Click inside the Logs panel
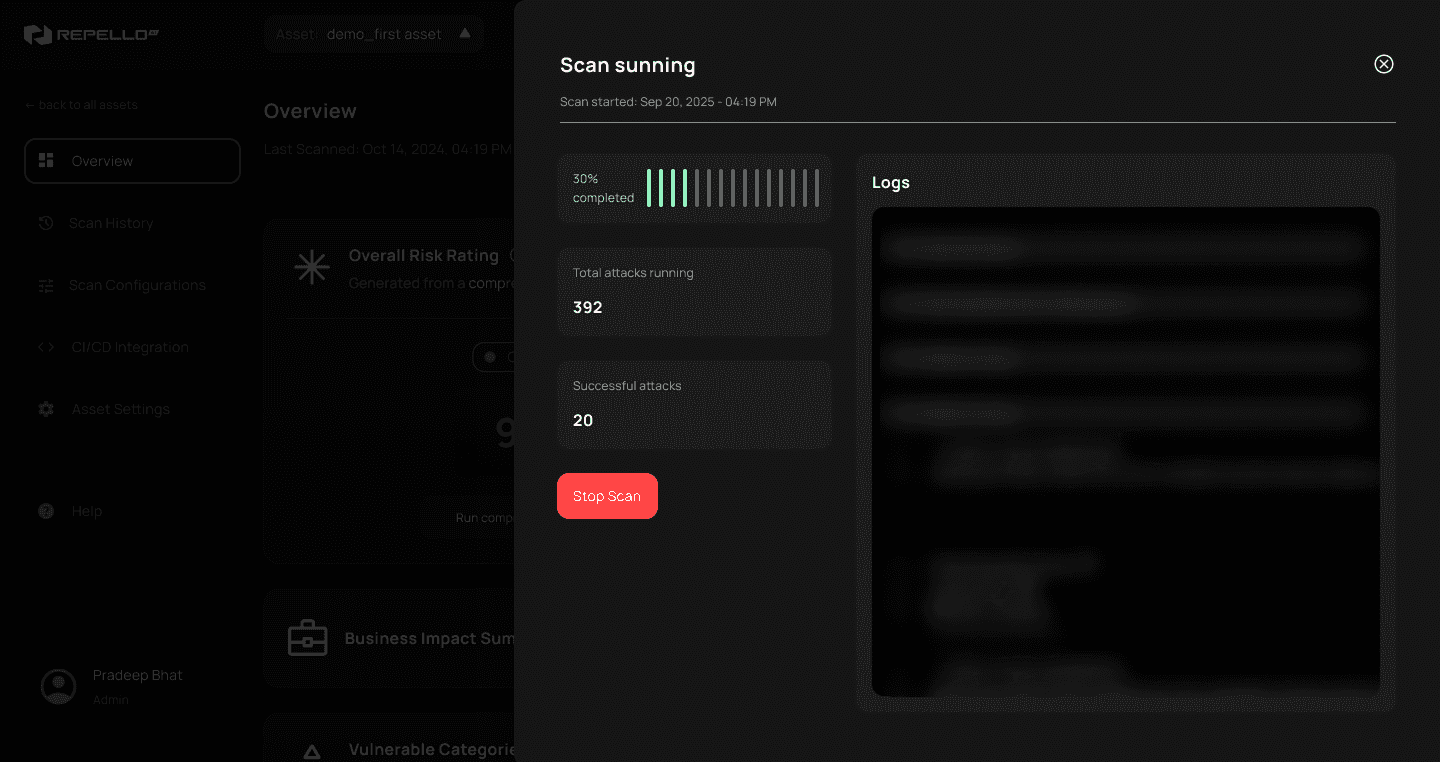The image size is (1440, 762). 1125,450
